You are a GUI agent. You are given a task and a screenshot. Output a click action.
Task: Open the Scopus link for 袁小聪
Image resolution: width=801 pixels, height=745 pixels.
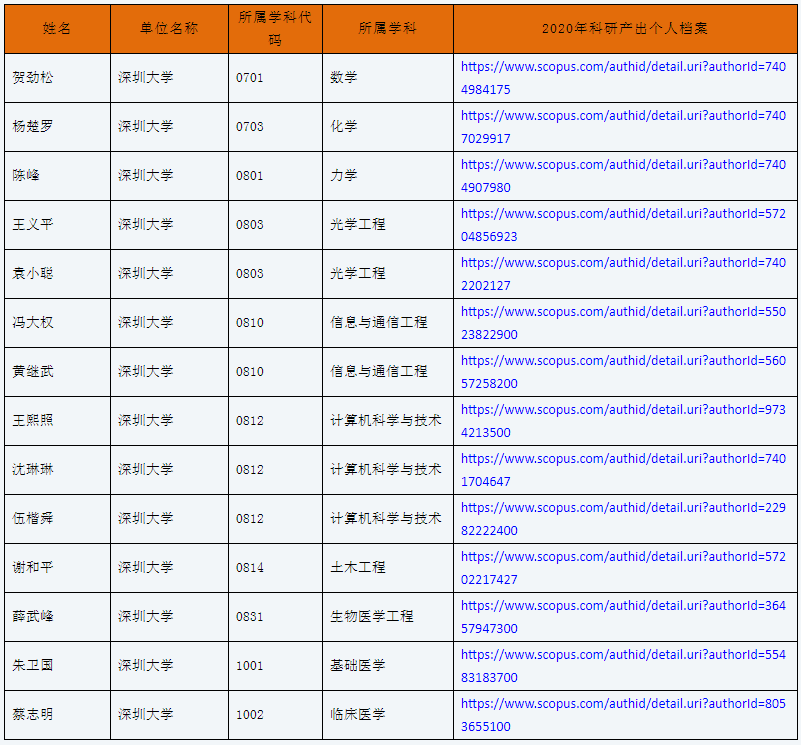[x=623, y=263]
